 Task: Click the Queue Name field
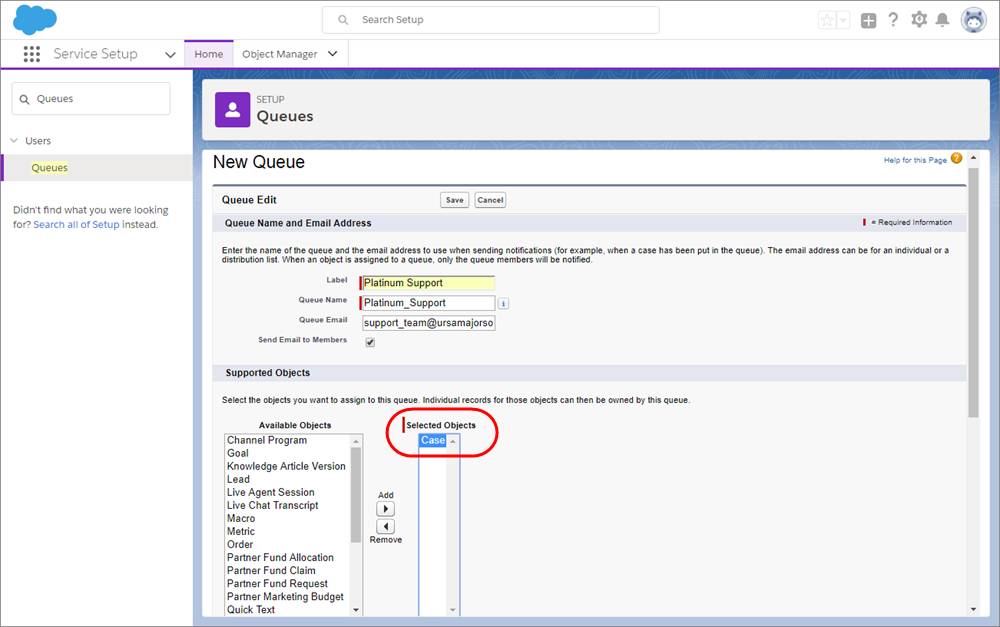click(427, 303)
